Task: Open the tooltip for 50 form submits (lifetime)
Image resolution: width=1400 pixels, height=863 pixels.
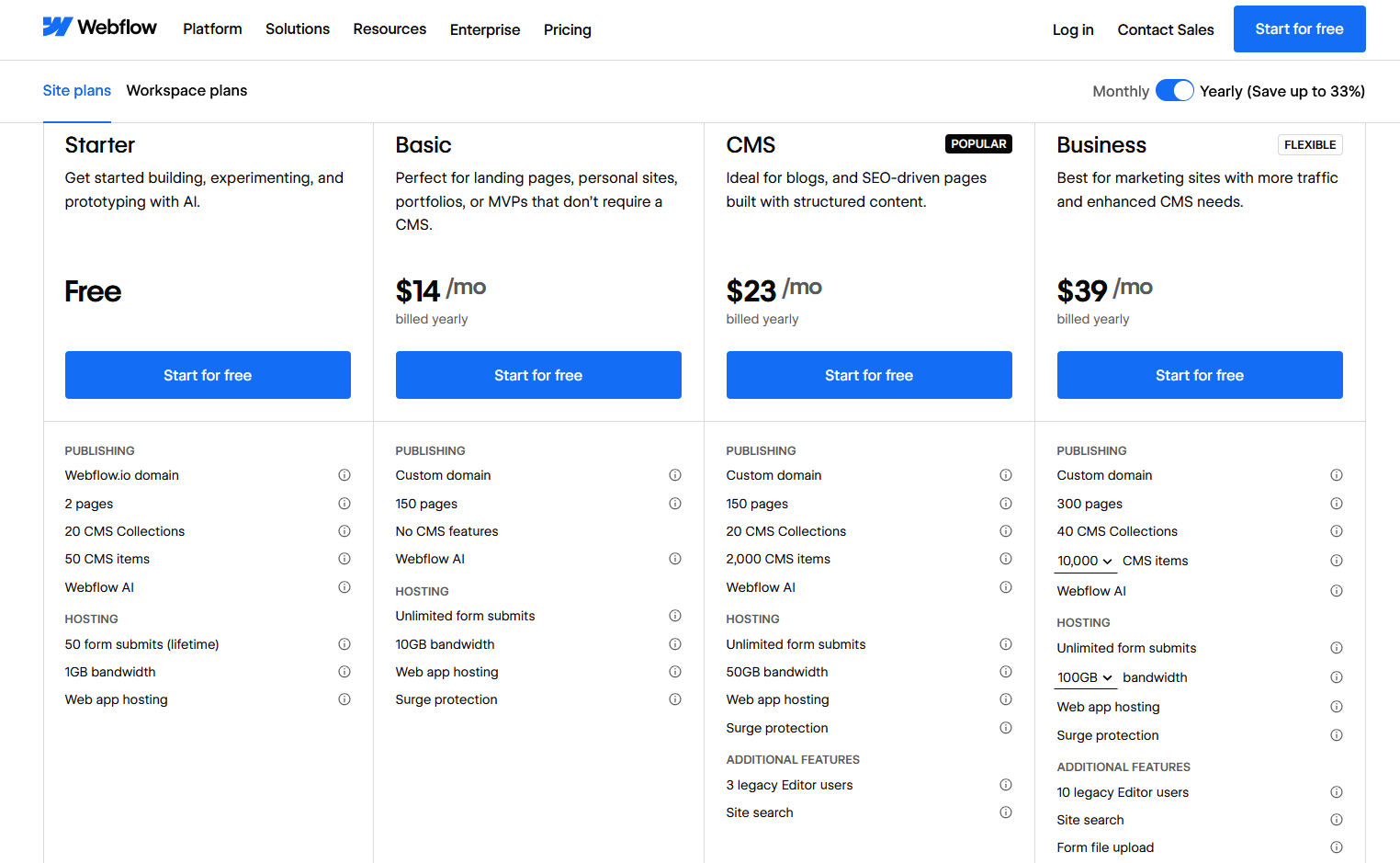Action: 344,644
